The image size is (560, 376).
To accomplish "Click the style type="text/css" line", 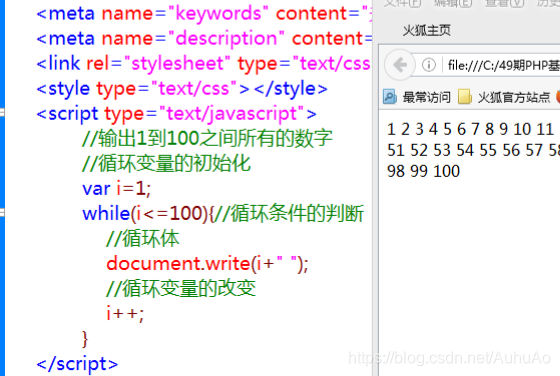I will (x=182, y=89).
